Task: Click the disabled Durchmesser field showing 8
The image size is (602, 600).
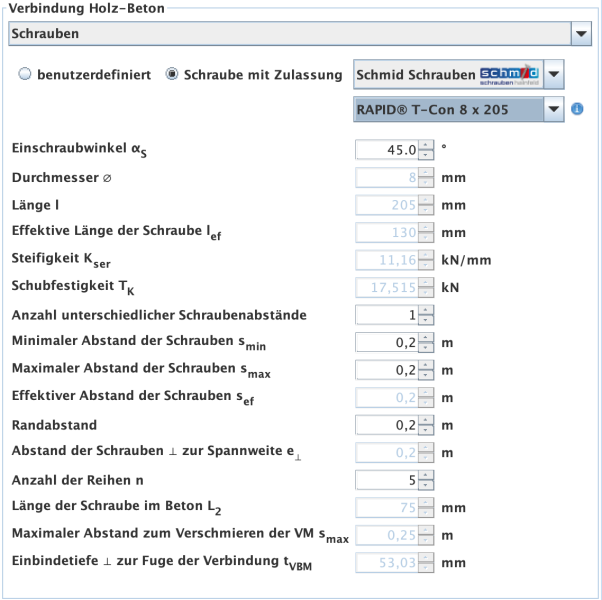Action: [x=387, y=177]
